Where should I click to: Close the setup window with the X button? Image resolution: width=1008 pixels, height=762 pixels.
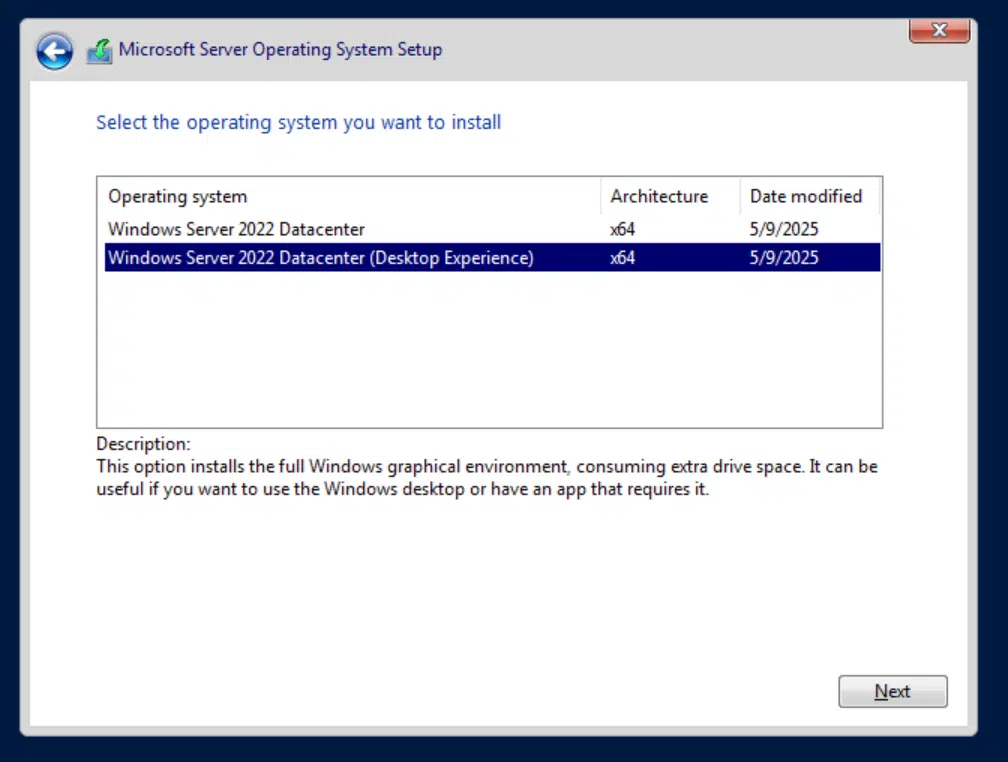[x=939, y=31]
